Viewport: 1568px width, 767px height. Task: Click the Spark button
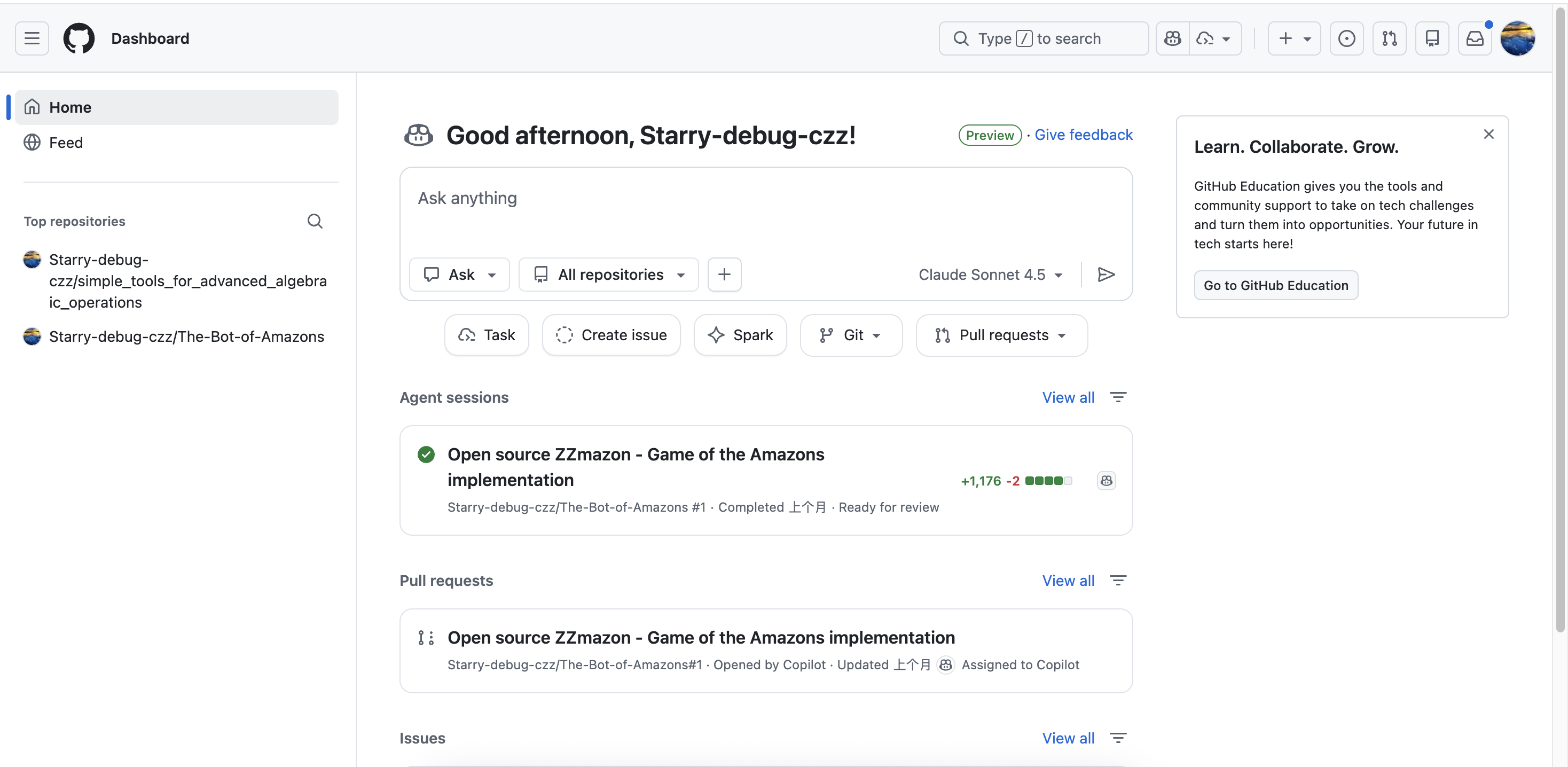point(740,335)
